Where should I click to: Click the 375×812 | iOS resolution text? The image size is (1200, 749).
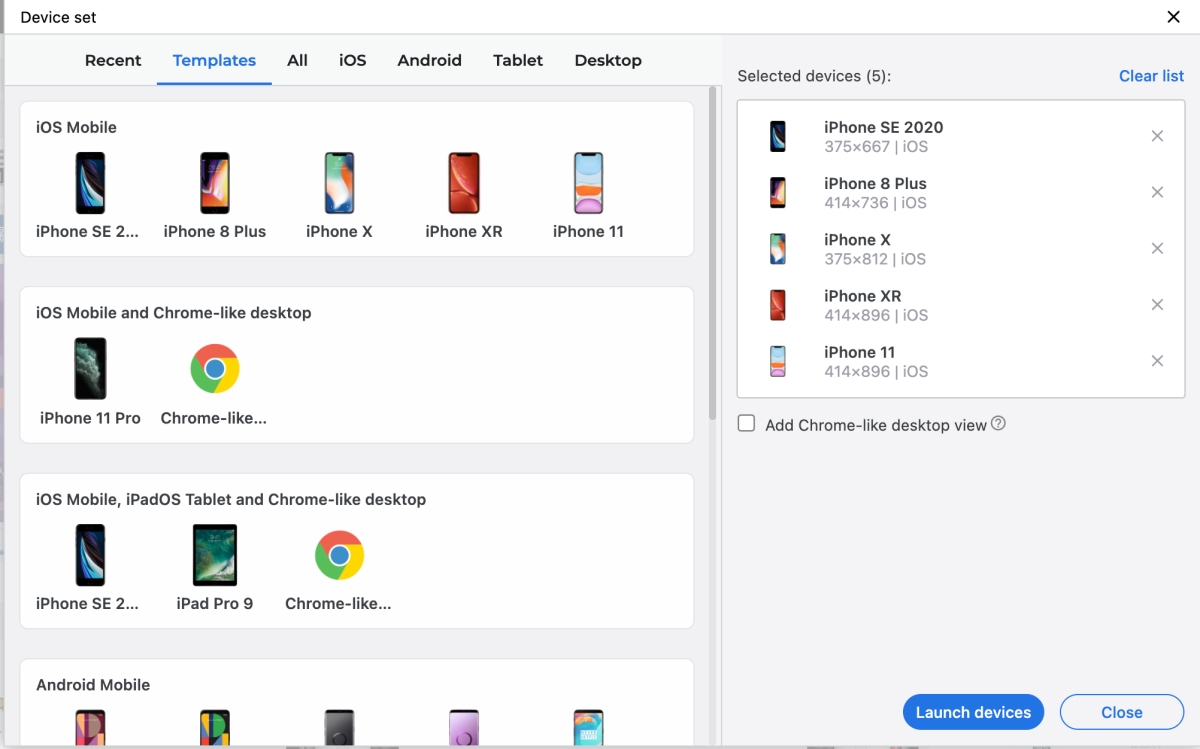(875, 259)
